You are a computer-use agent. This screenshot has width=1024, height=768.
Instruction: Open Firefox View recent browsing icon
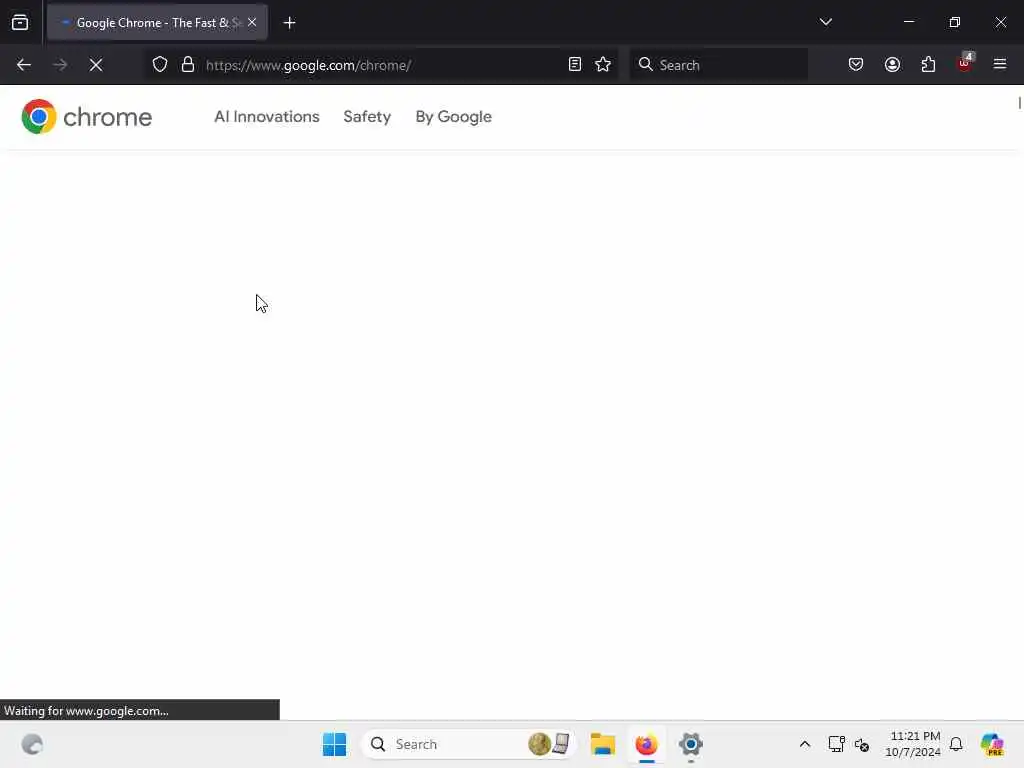pos(20,23)
